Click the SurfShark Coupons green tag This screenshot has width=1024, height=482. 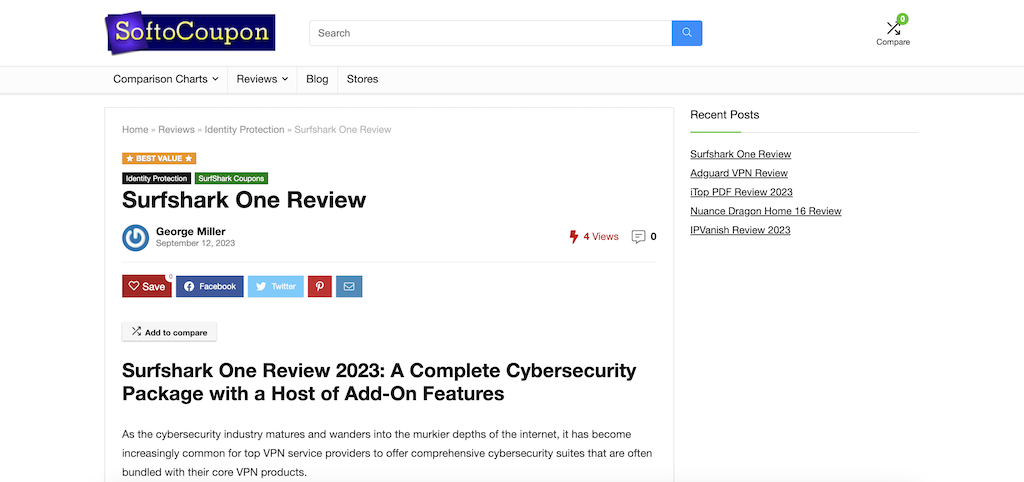click(x=231, y=178)
